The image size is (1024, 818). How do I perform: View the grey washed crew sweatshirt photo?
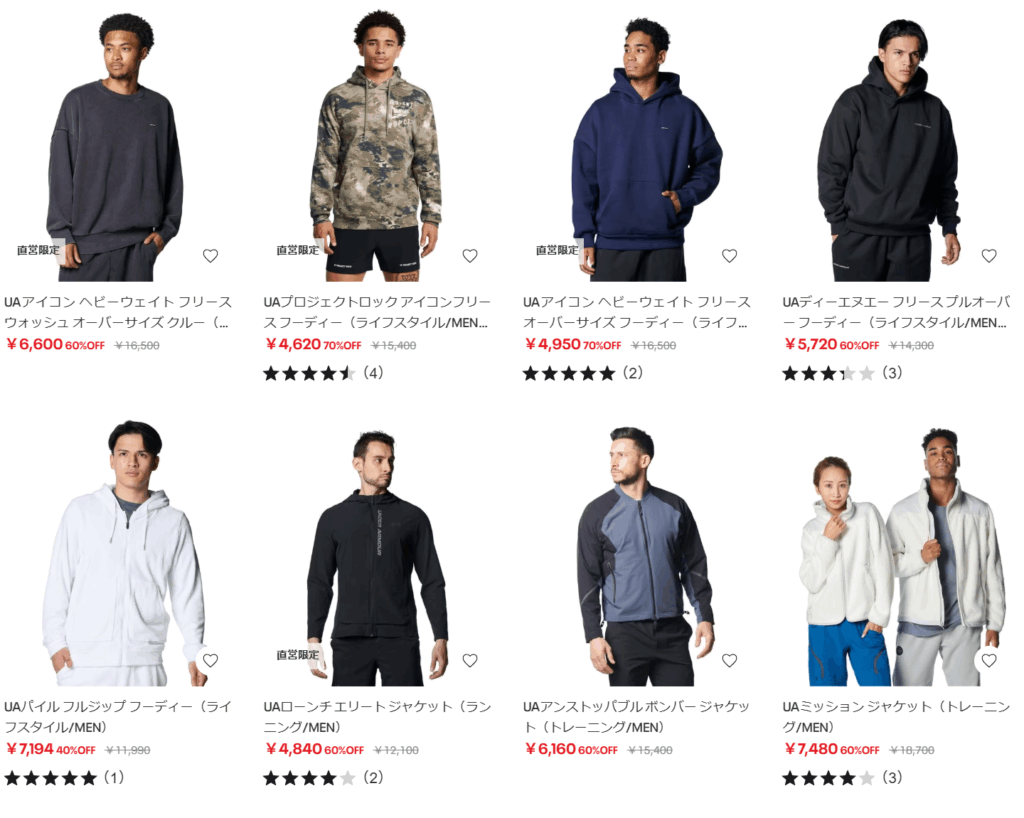click(x=116, y=145)
